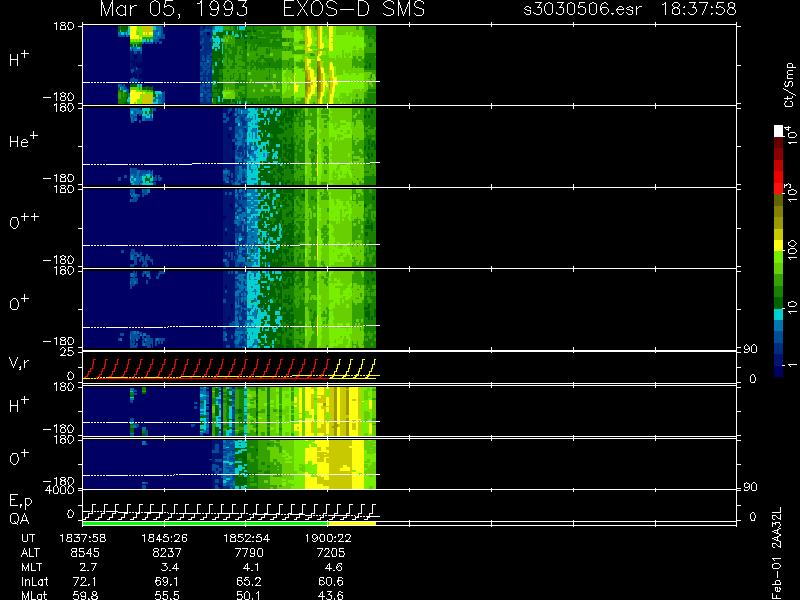Click MLat value '59.8'
The height and width of the screenshot is (600, 800).
point(85,595)
